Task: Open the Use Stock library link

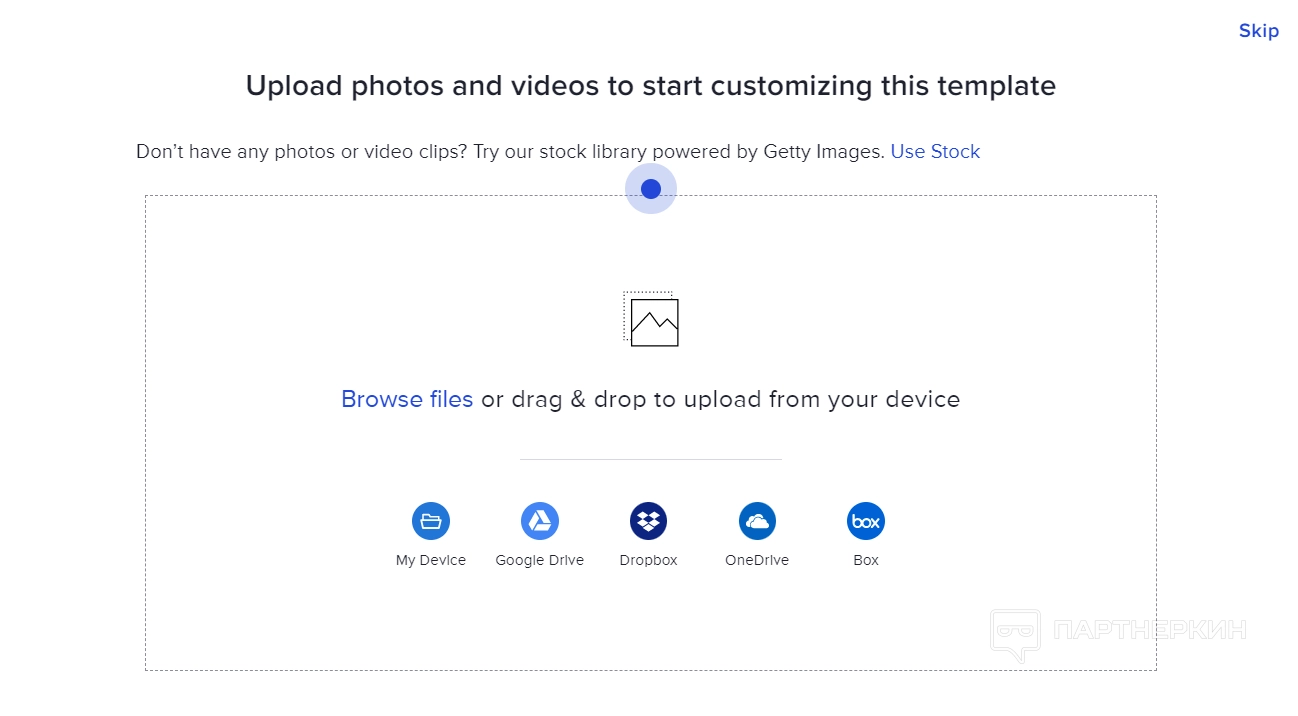Action: (x=935, y=152)
